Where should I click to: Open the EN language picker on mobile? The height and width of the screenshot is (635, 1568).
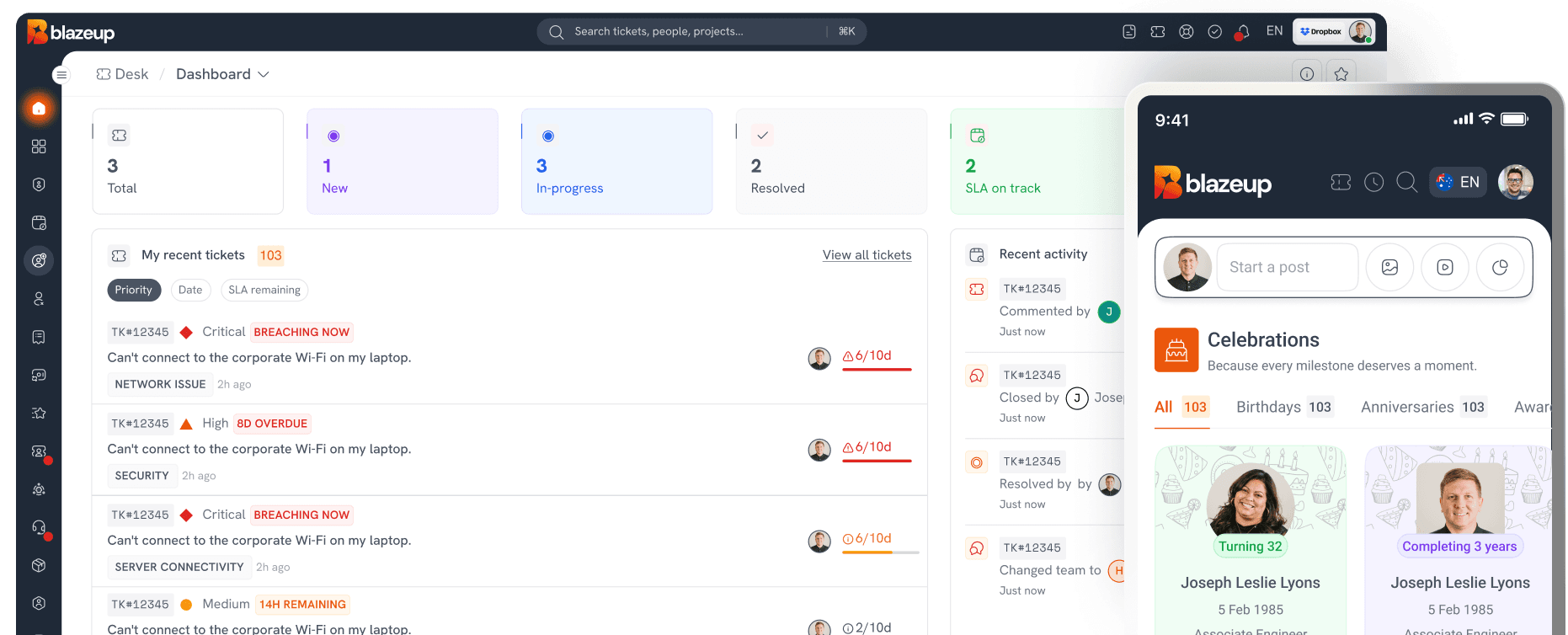pyautogui.click(x=1458, y=182)
